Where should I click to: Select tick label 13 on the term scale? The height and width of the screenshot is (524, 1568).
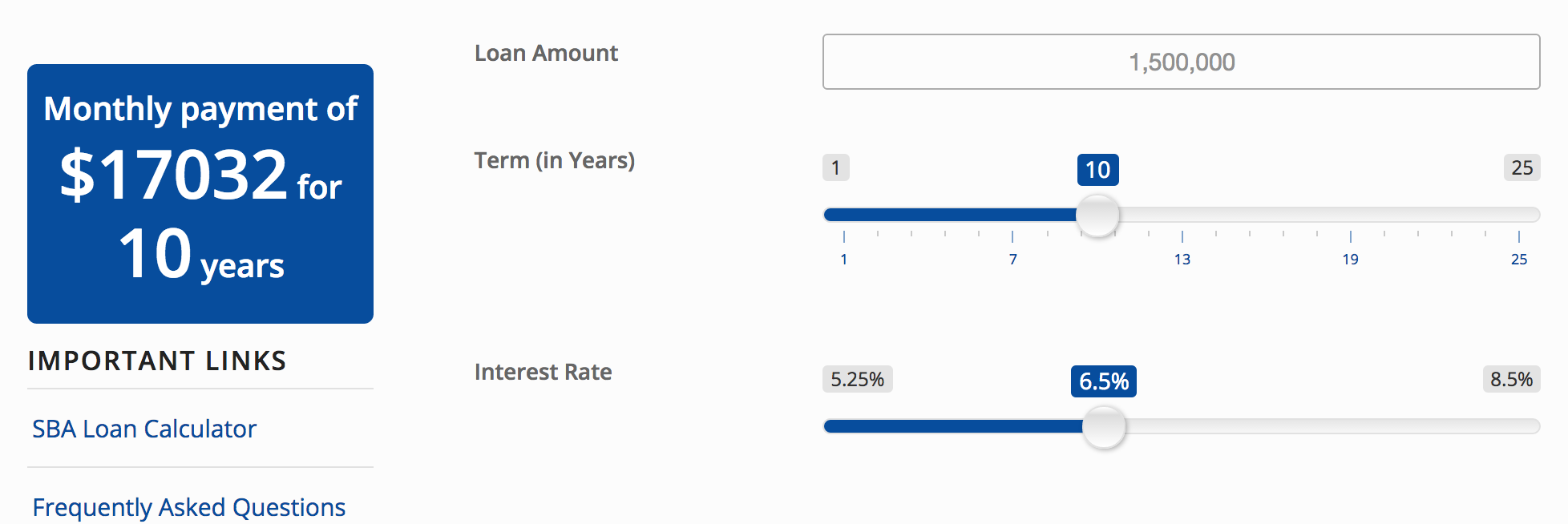coord(1182,259)
